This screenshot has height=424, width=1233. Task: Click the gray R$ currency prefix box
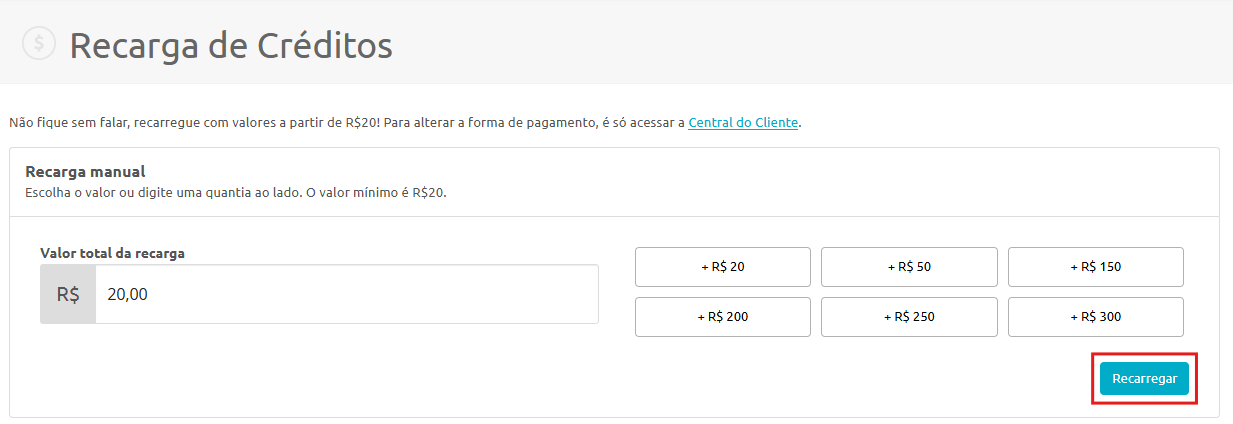pyautogui.click(x=68, y=294)
